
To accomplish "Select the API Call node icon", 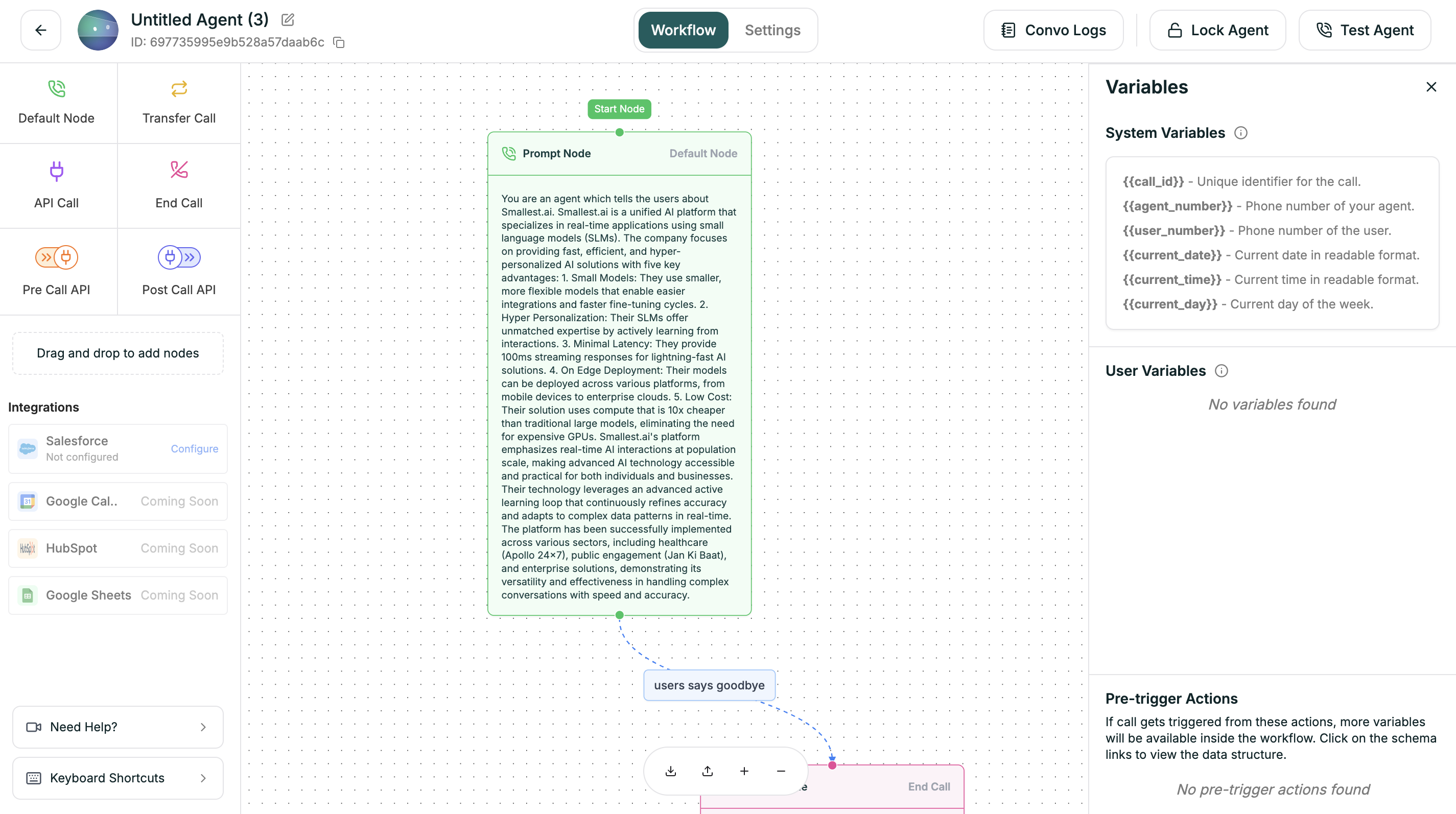I will coord(56,171).
